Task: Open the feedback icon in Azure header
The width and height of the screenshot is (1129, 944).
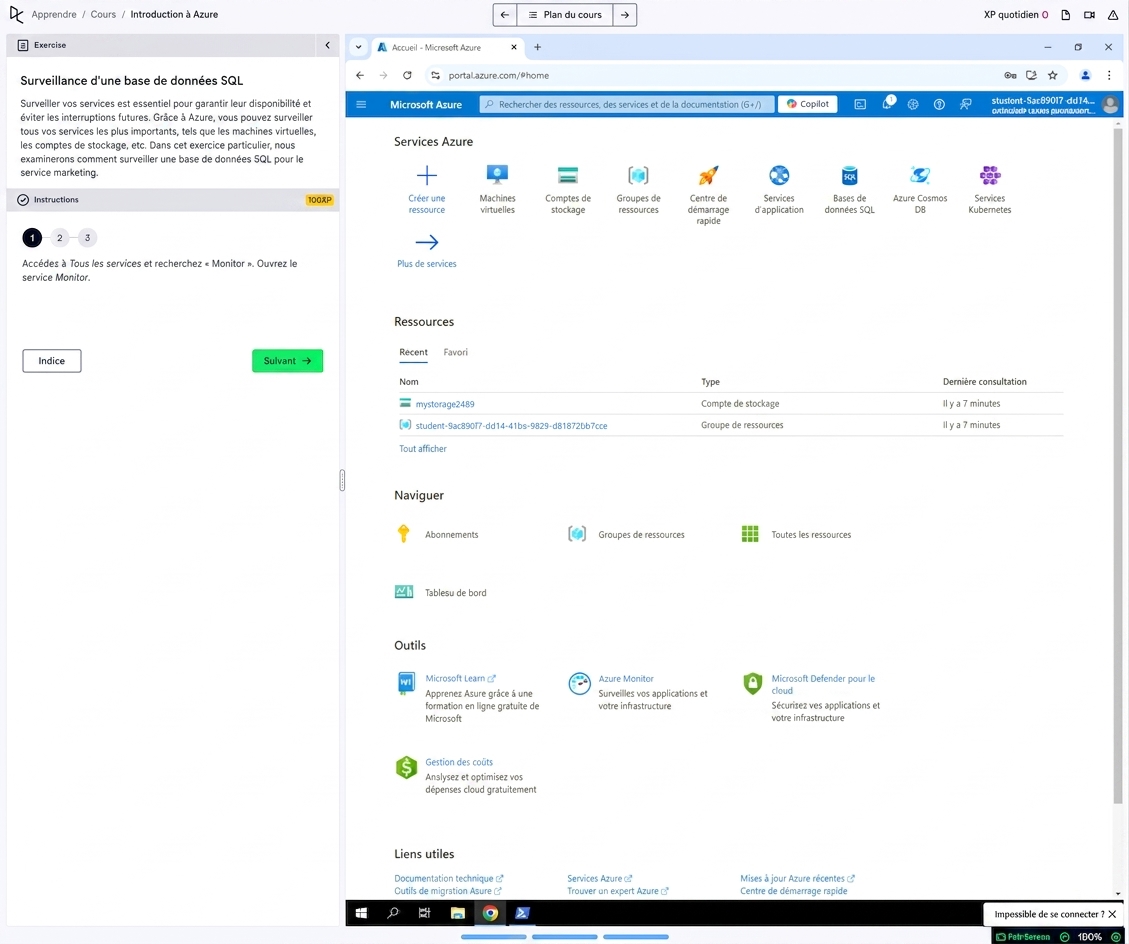Action: click(966, 104)
